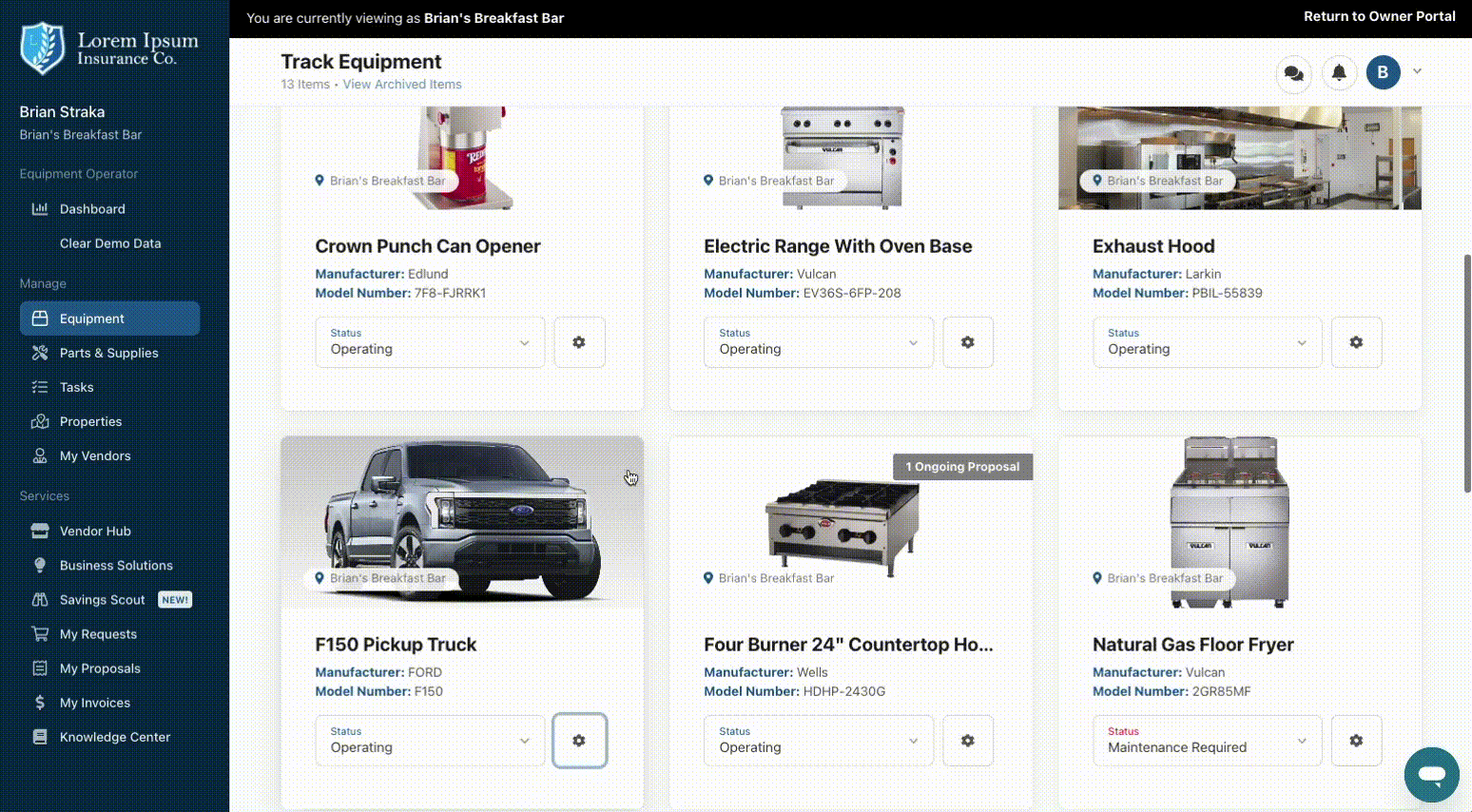Click the F150 Pickup Truck photo
Viewport: 1472px width, 812px height.
click(462, 522)
